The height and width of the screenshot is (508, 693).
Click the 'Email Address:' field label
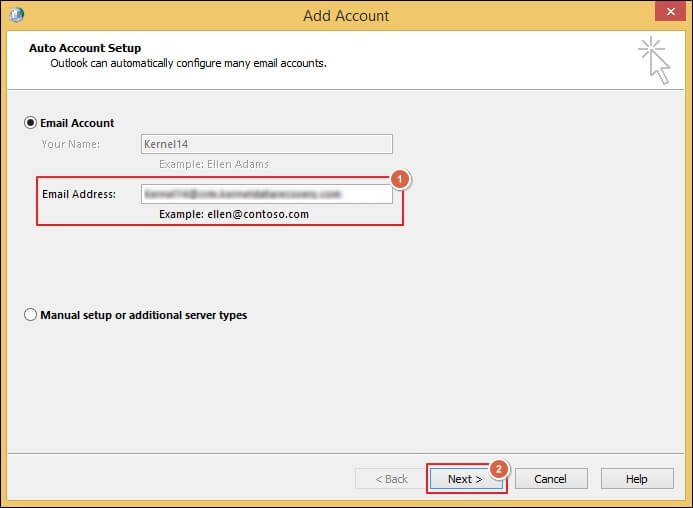79,194
